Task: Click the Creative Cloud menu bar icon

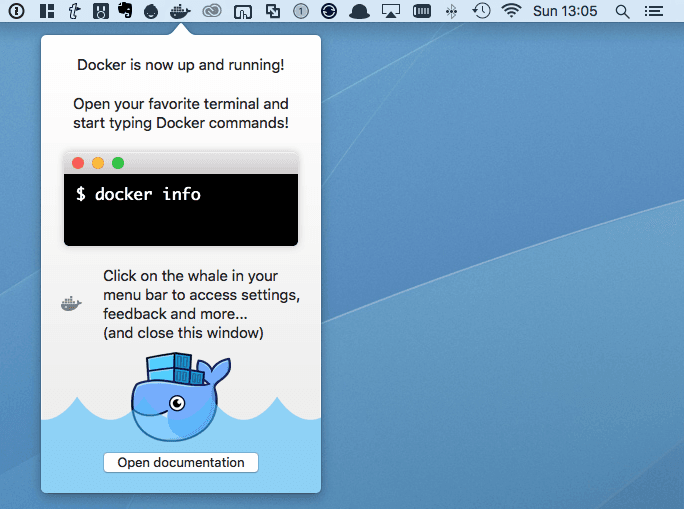Action: click(211, 11)
